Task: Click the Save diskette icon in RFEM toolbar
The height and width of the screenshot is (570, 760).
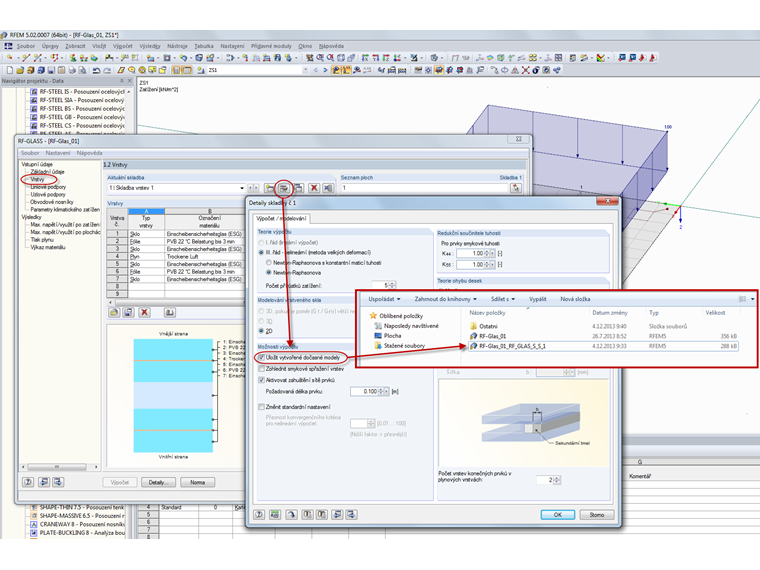Action: (x=51, y=70)
